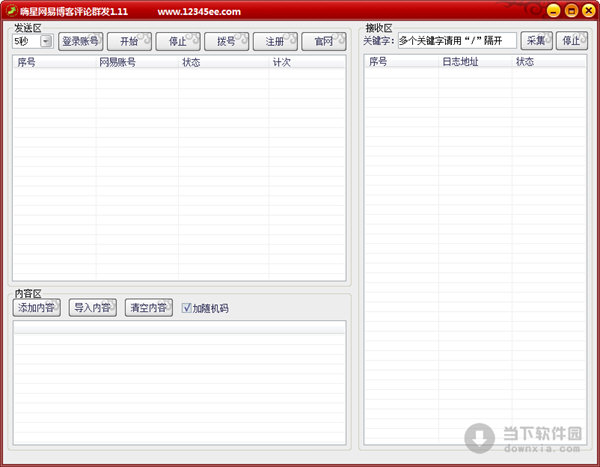Click the 日志地址 column header

pos(475,62)
